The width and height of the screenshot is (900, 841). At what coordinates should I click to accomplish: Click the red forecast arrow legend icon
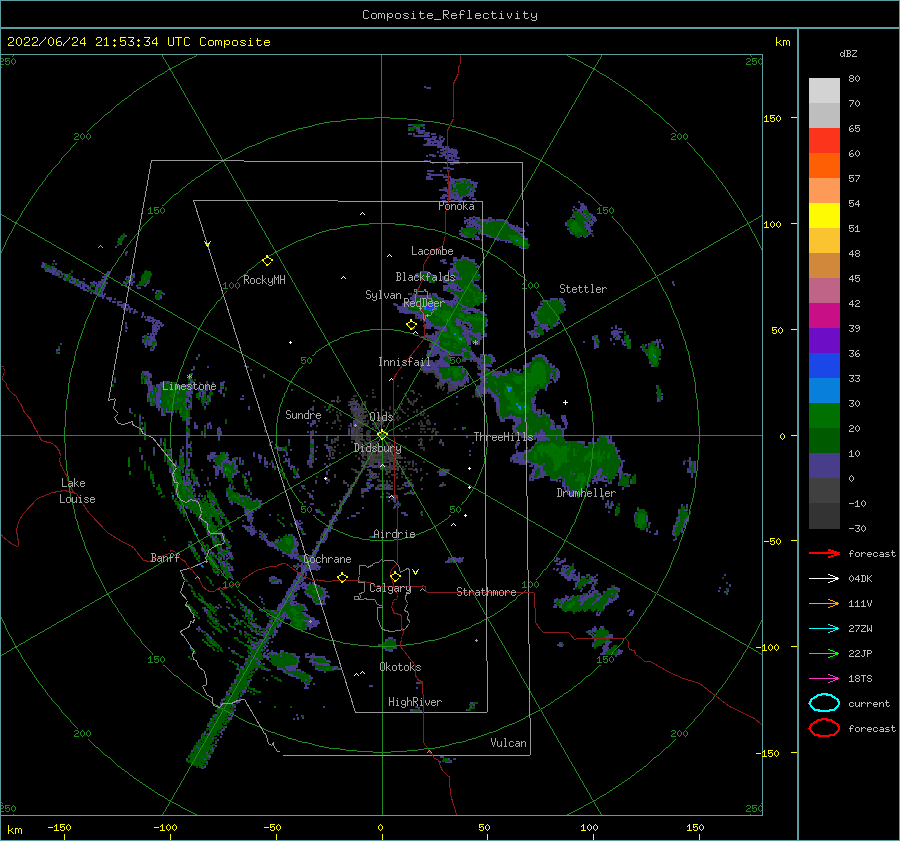tap(824, 553)
